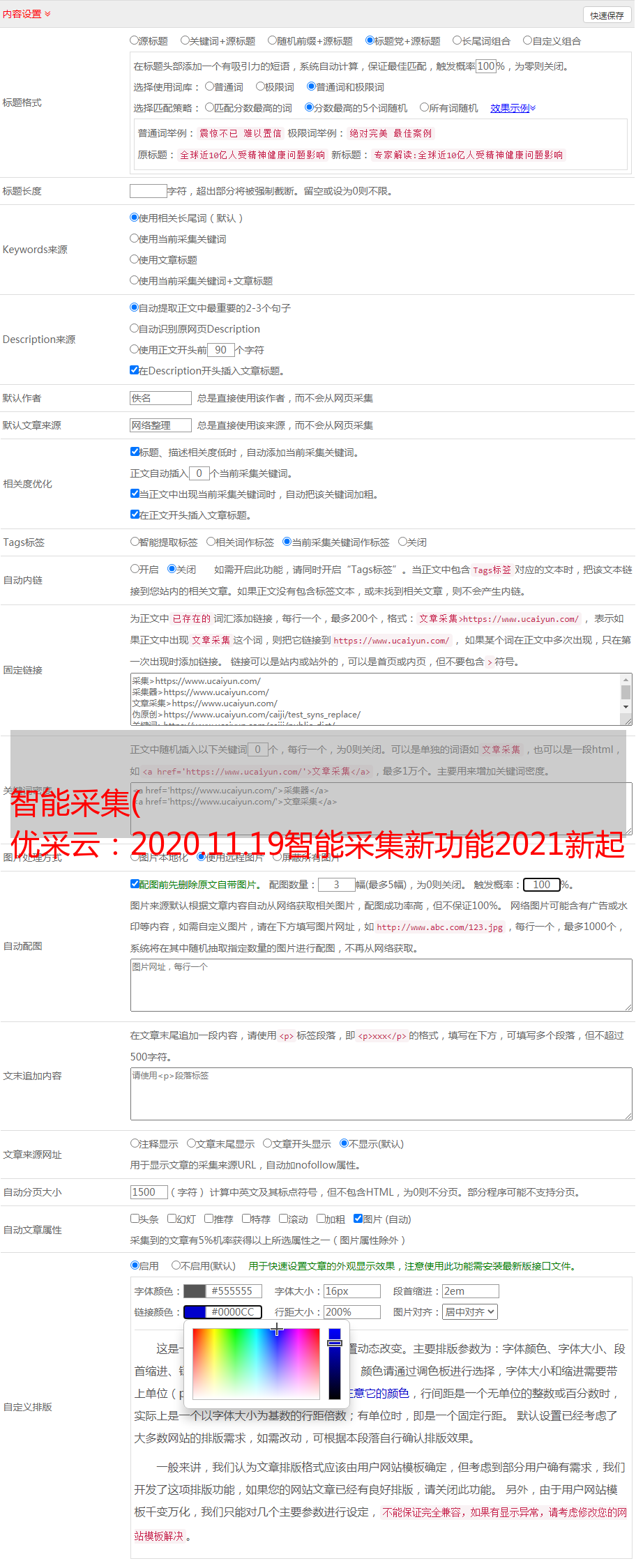
Task: Select 关键词+源标题 title format option
Action: click(x=185, y=41)
